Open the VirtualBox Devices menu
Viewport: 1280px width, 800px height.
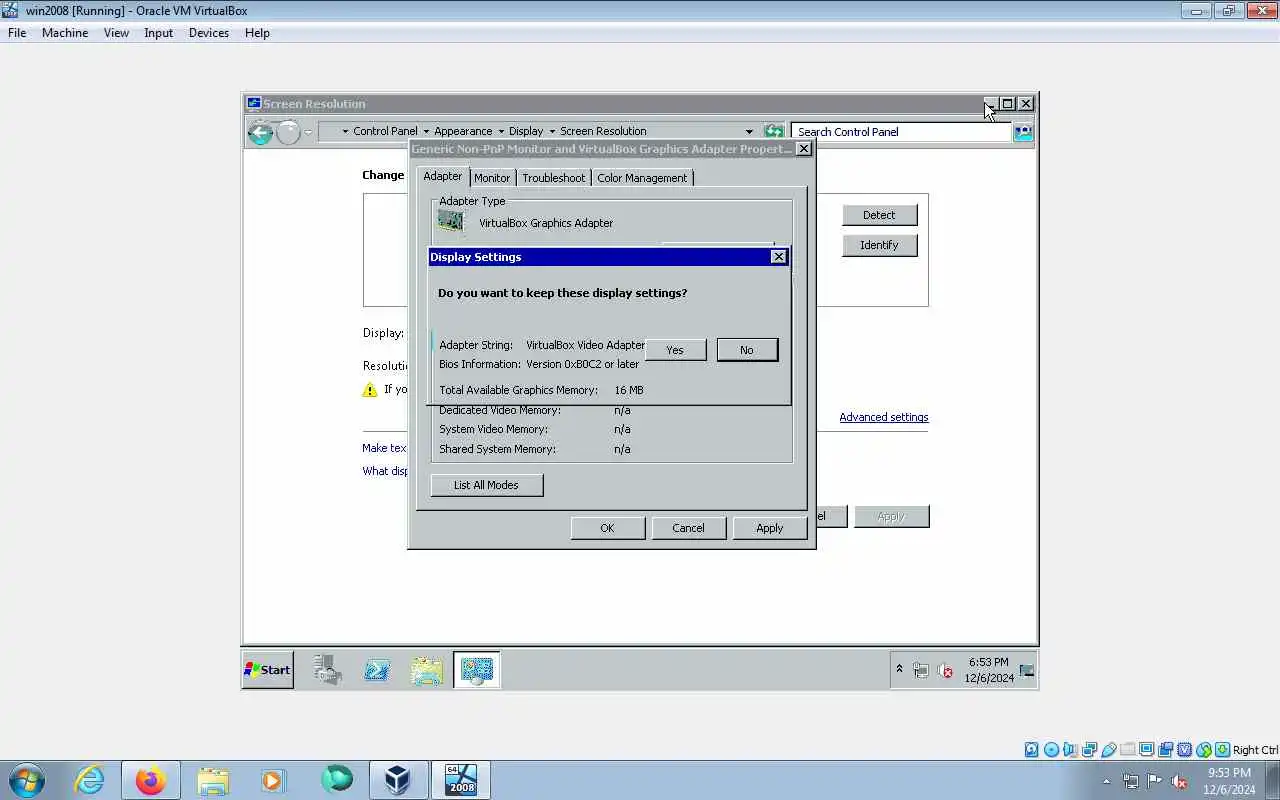point(208,33)
